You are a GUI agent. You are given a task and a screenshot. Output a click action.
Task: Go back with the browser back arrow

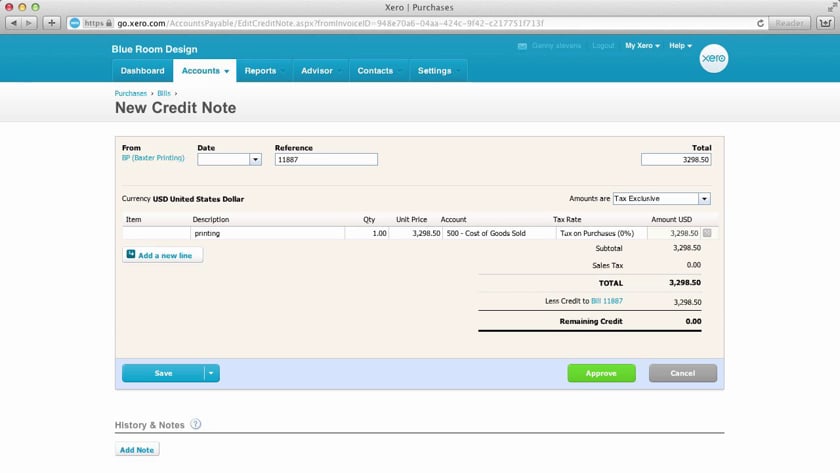tap(13, 23)
